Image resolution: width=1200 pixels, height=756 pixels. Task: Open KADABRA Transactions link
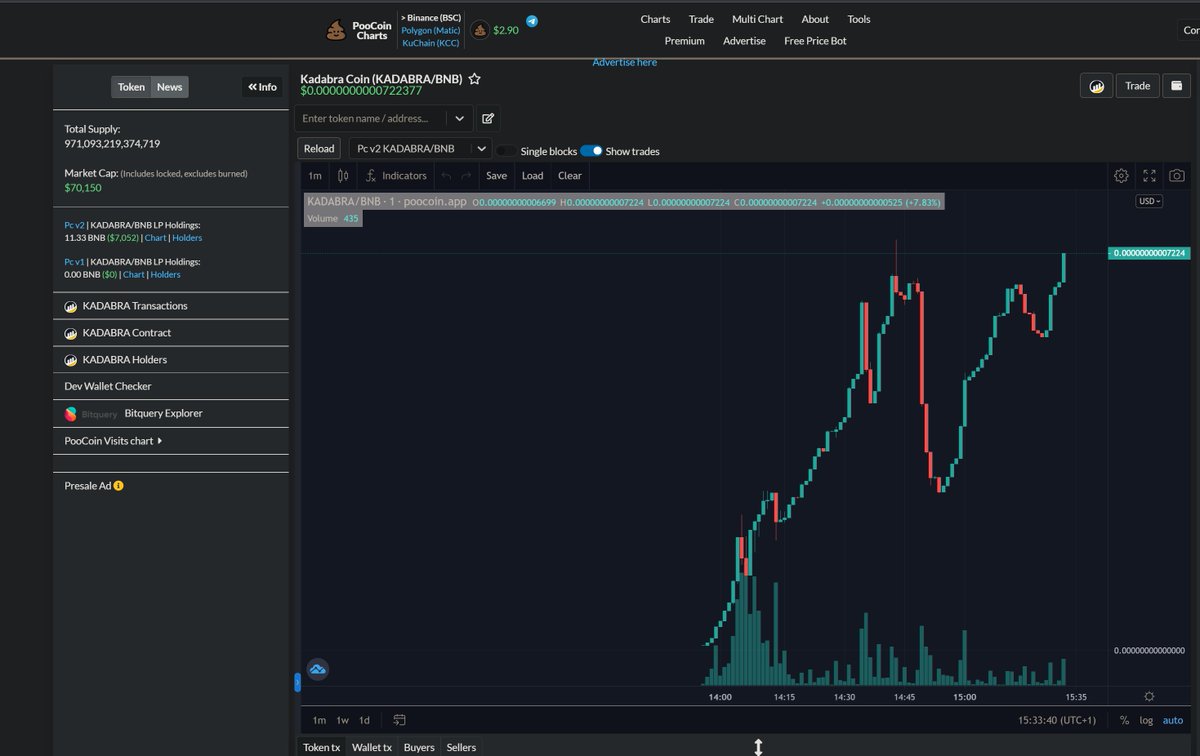pos(135,306)
